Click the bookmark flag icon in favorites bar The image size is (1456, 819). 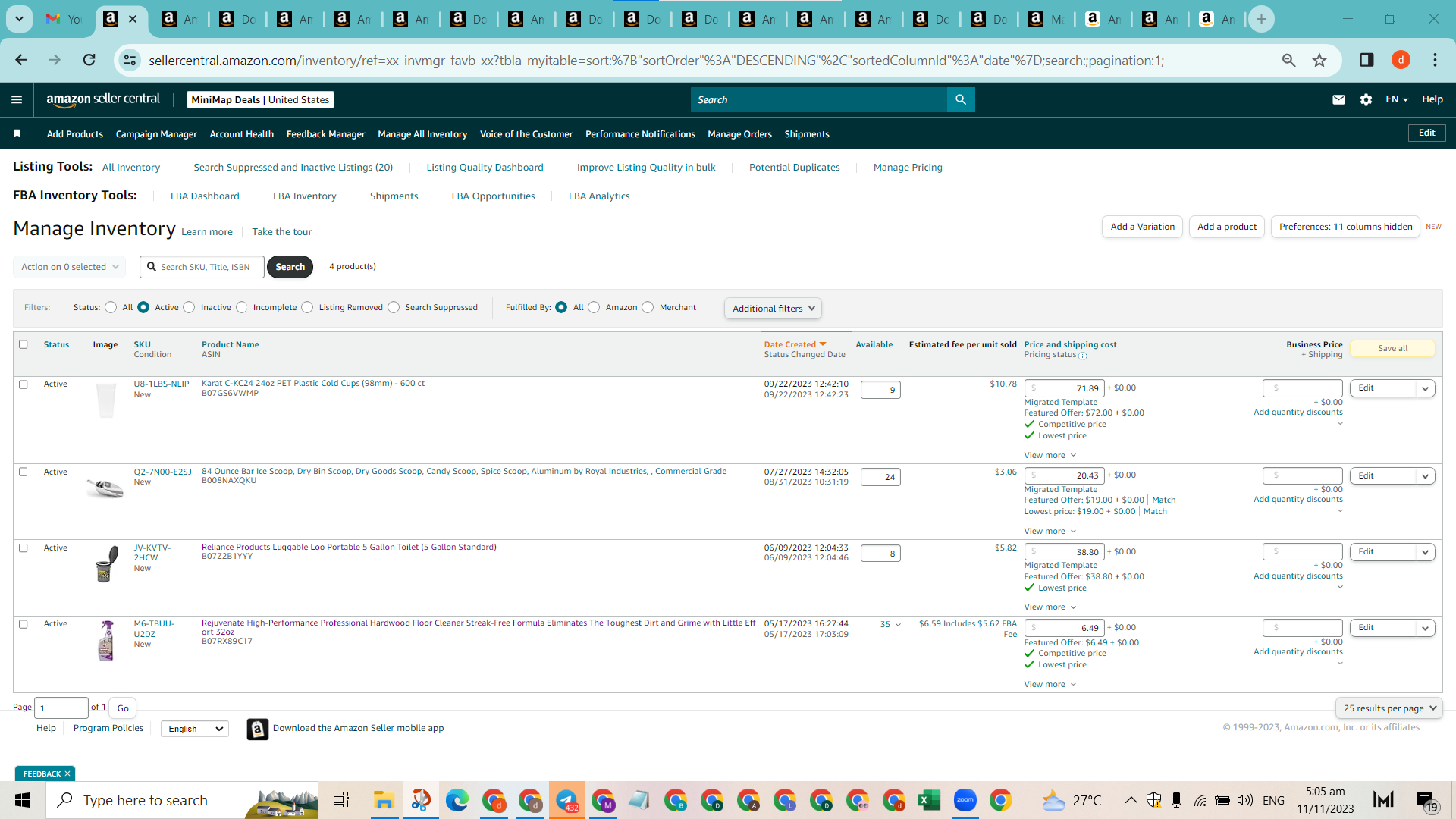click(17, 133)
